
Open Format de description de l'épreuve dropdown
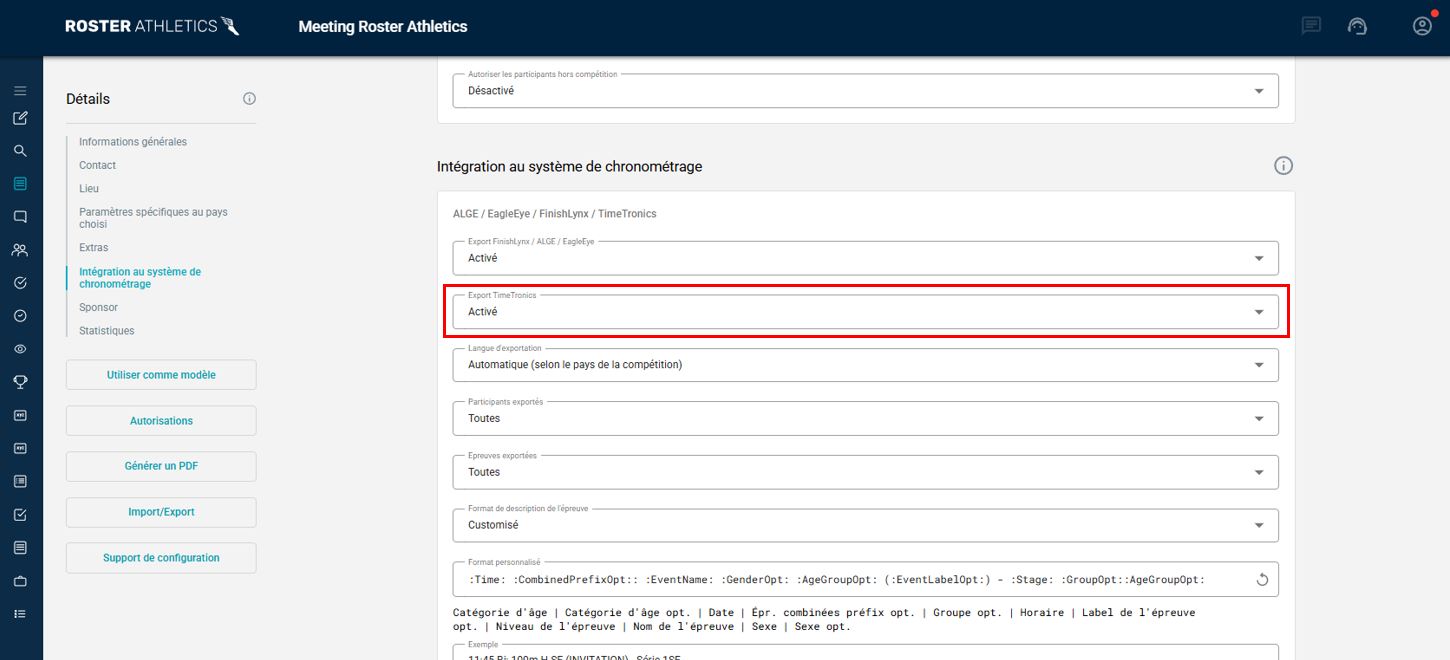coord(866,525)
